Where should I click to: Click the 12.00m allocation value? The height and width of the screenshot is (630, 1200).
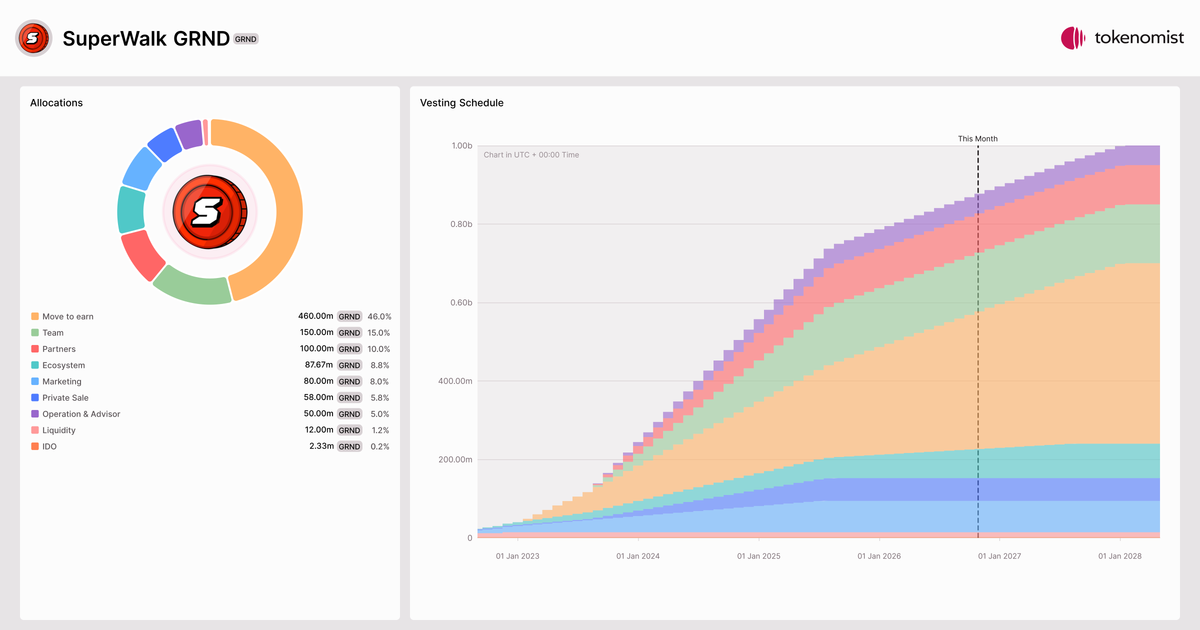[319, 430]
